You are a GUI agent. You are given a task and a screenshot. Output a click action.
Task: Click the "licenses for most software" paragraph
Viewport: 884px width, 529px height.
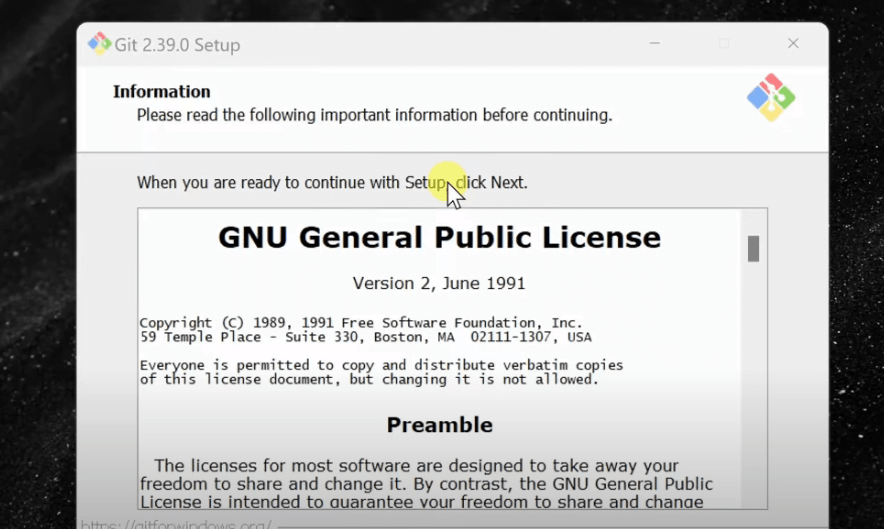coord(416,467)
